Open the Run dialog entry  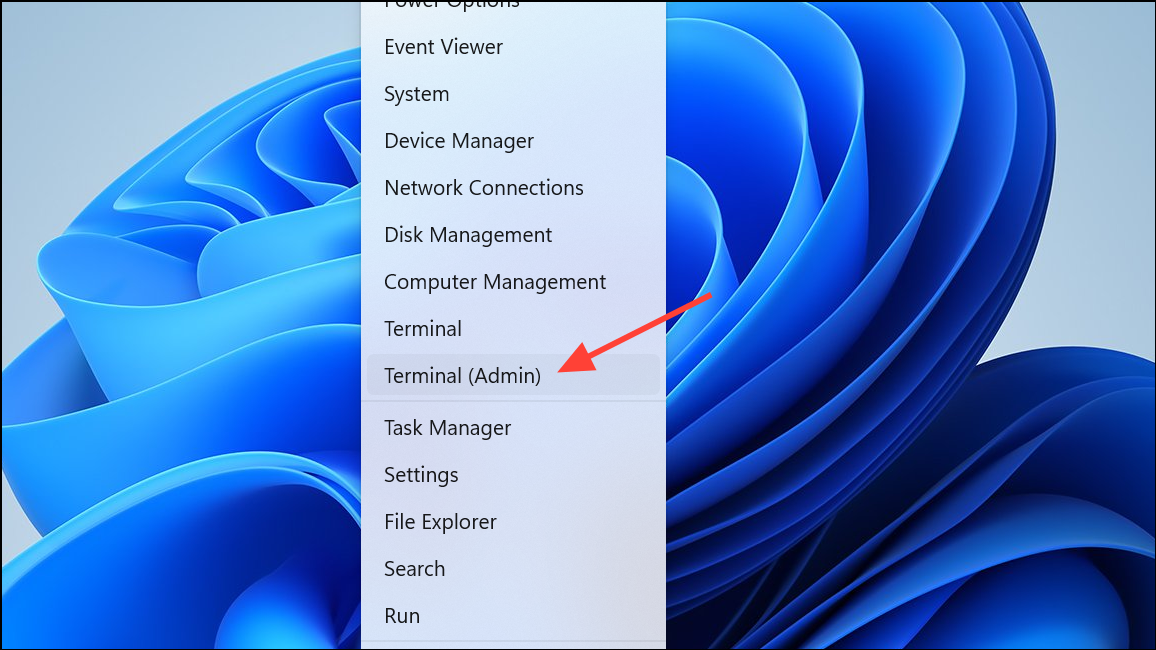coord(513,615)
